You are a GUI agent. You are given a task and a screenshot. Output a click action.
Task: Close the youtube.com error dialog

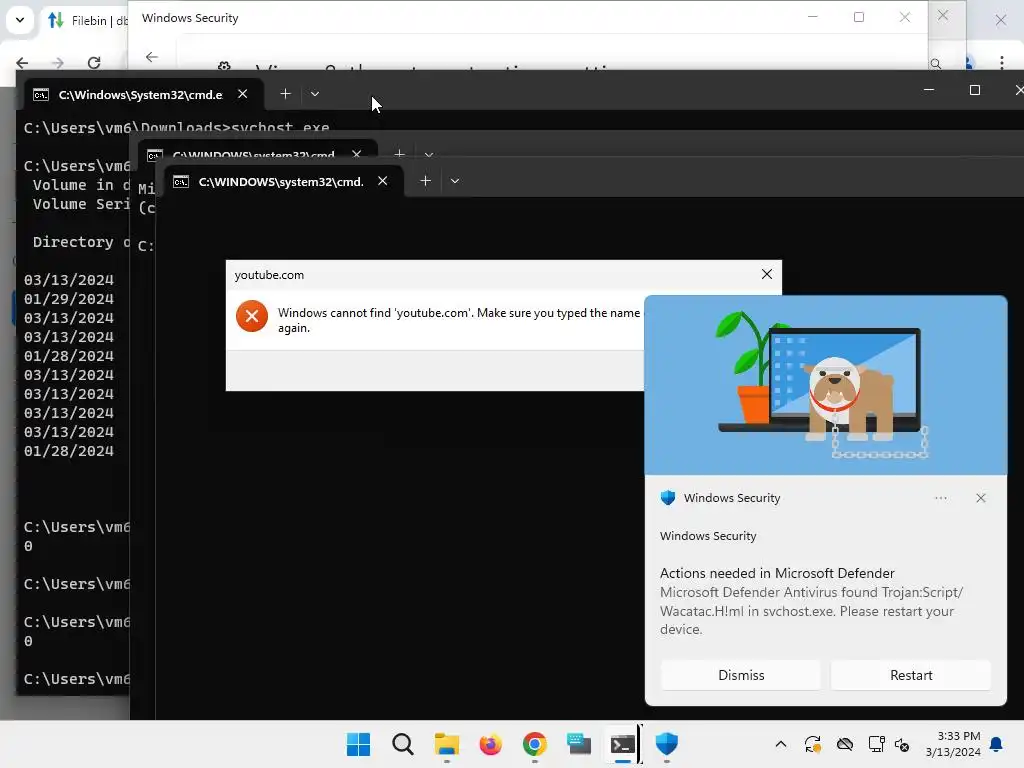click(767, 274)
